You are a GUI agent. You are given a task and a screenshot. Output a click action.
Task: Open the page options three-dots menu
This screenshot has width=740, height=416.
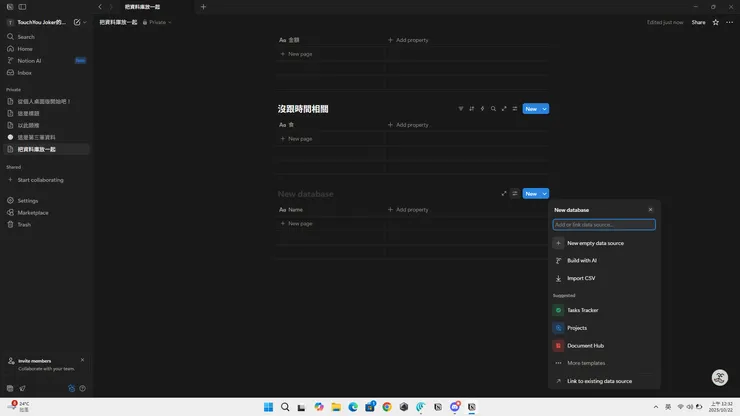[729, 22]
